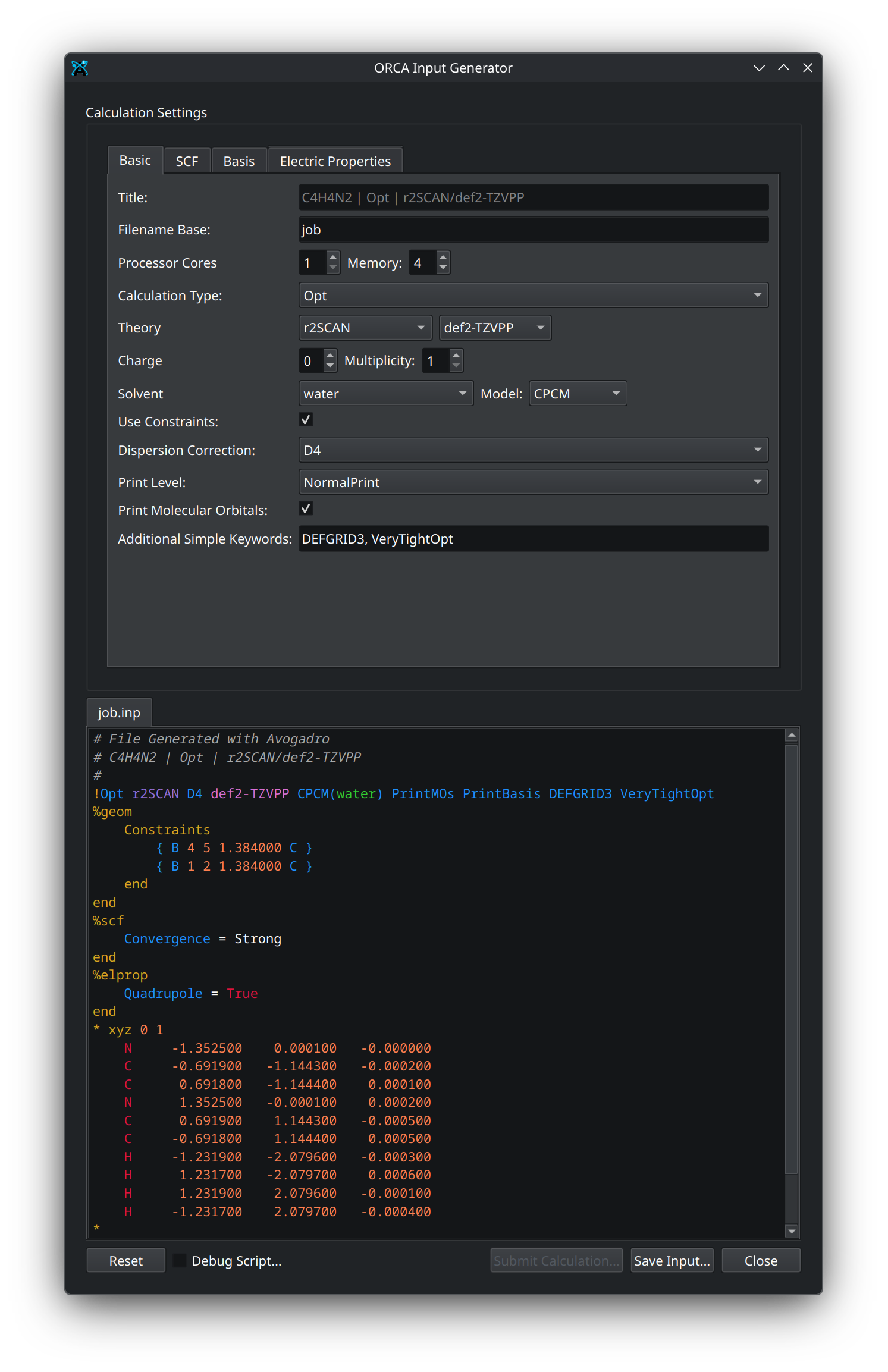
Task: Click the Filename Base field
Action: click(x=533, y=230)
